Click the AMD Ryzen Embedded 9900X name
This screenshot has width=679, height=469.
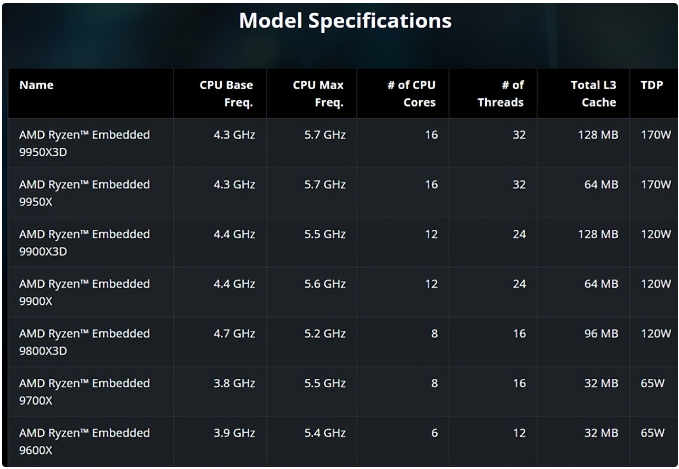pyautogui.click(x=84, y=292)
